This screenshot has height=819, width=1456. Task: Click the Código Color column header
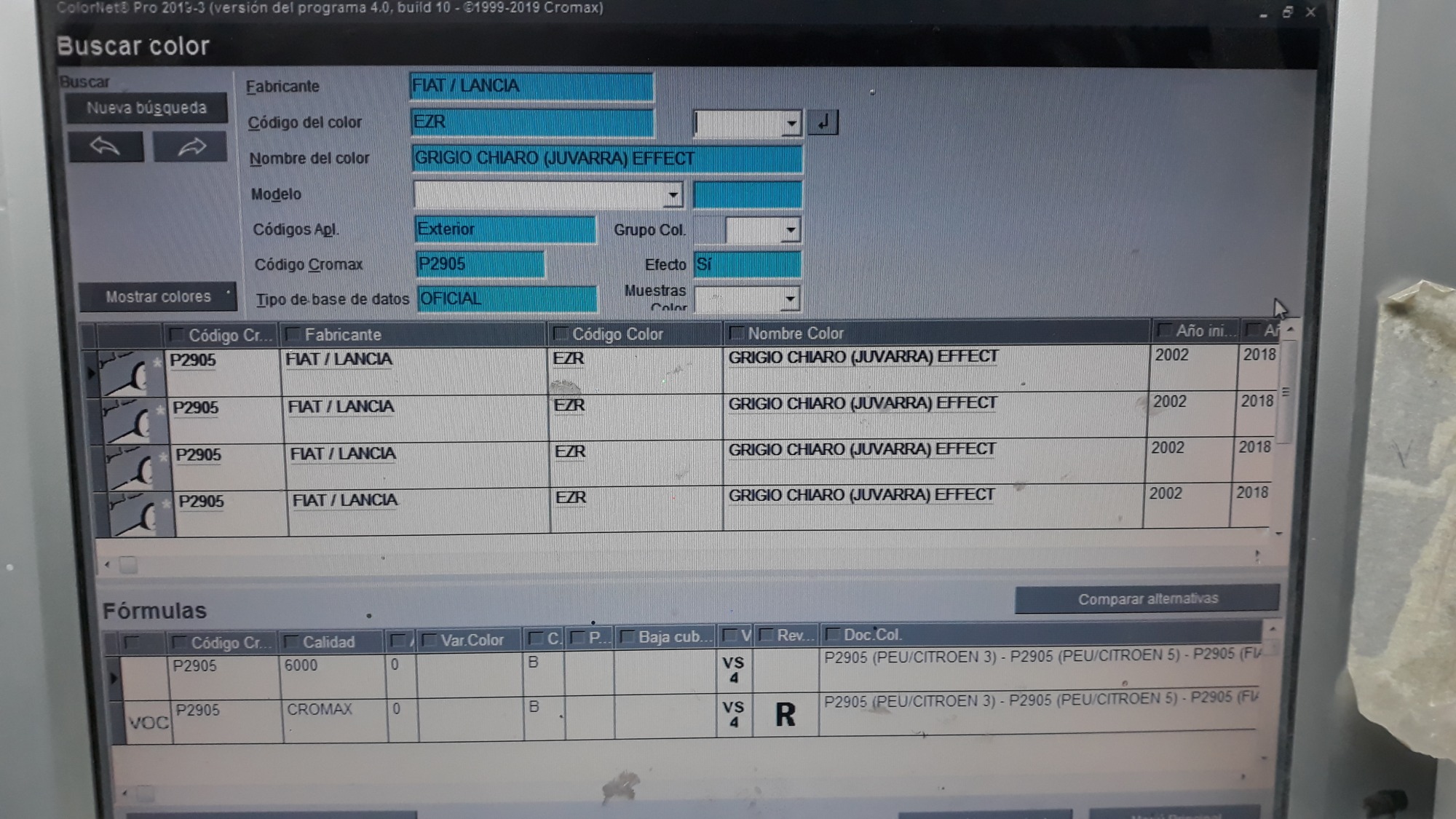pyautogui.click(x=617, y=334)
